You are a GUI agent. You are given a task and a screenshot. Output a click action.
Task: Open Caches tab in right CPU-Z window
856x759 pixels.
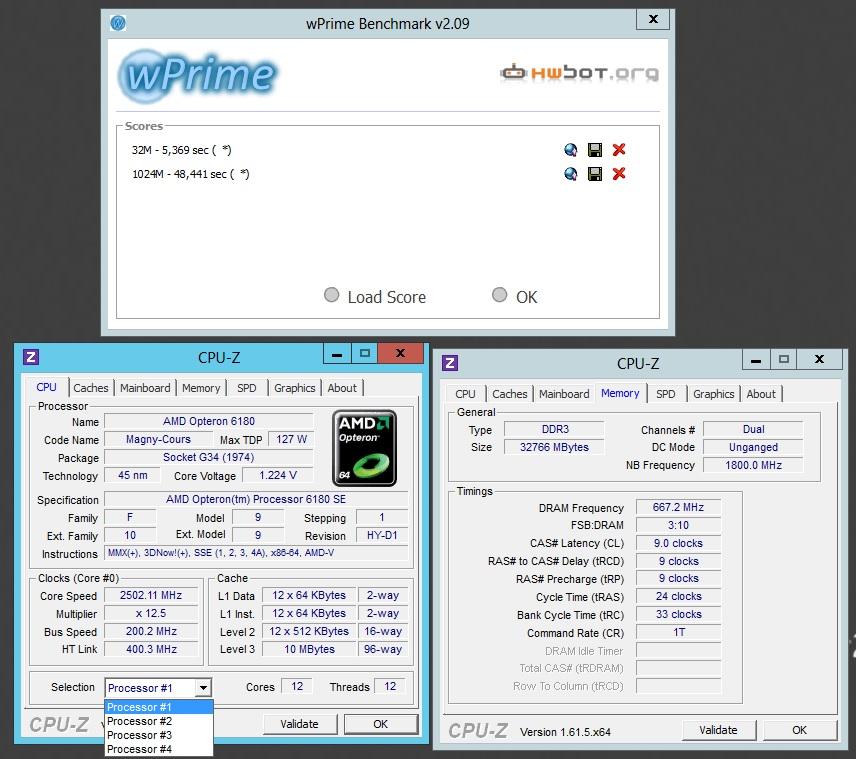tap(509, 394)
